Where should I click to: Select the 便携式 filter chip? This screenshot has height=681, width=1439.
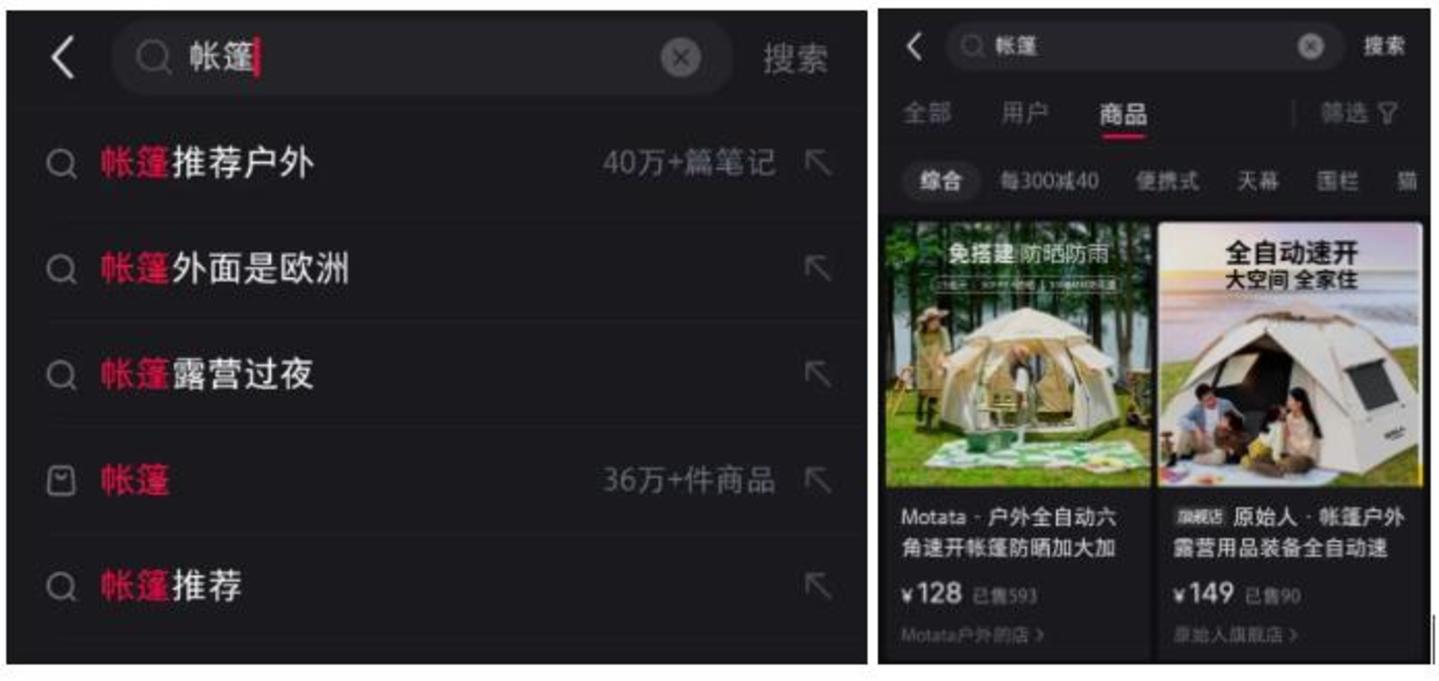(1166, 181)
